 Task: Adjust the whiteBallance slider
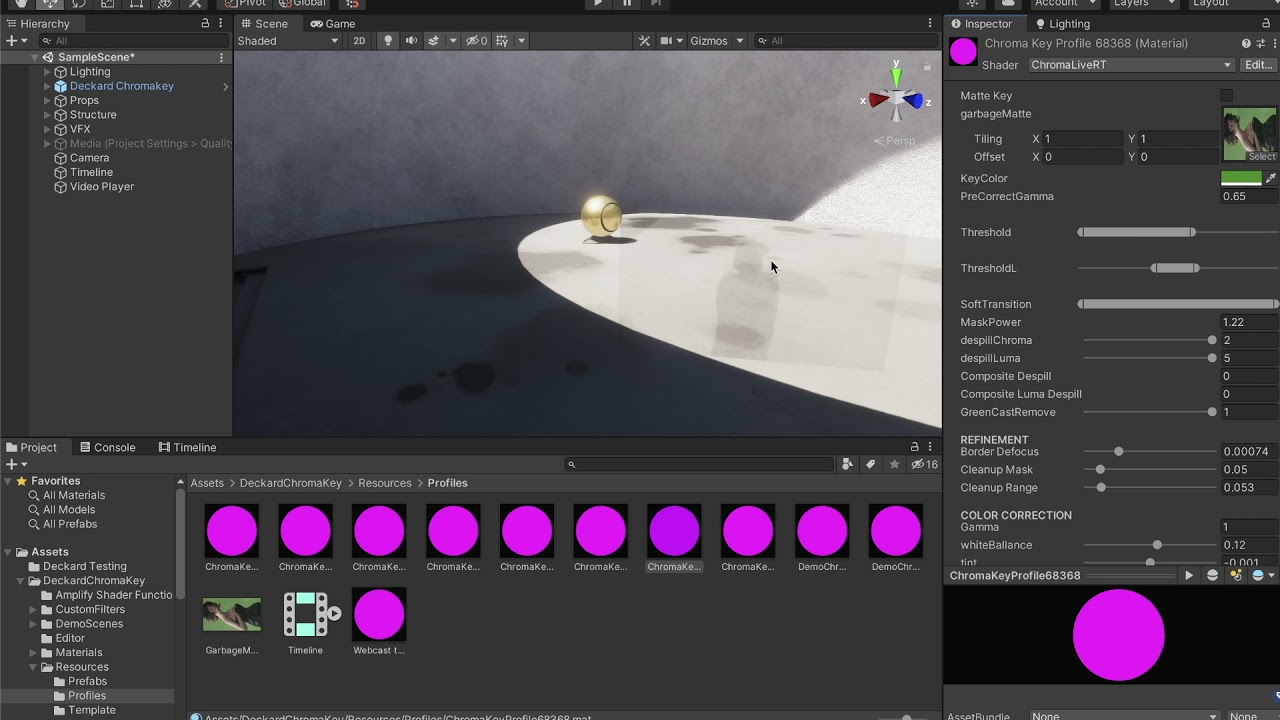[x=1148, y=546]
